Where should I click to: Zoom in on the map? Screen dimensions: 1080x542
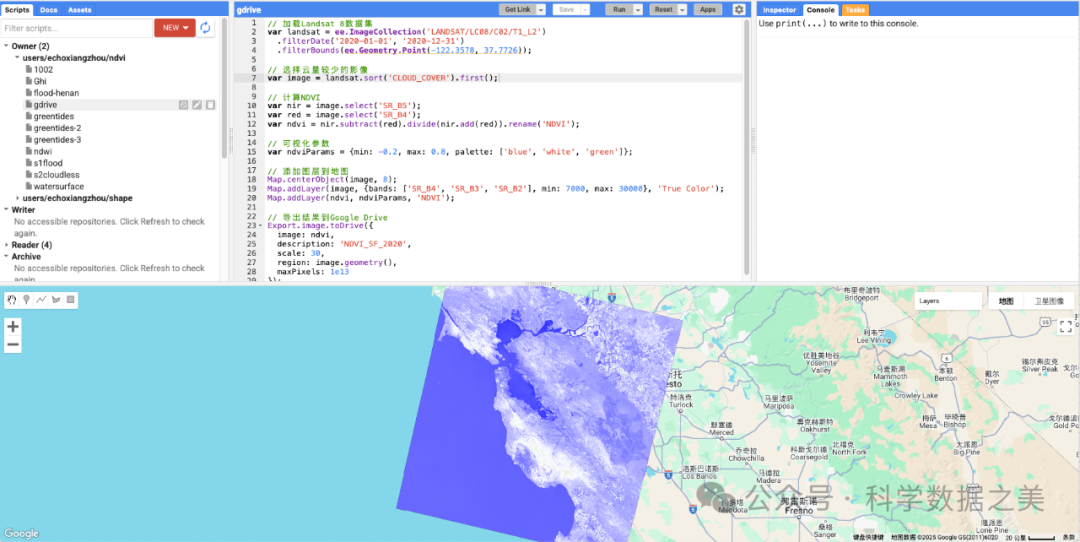click(x=13, y=326)
